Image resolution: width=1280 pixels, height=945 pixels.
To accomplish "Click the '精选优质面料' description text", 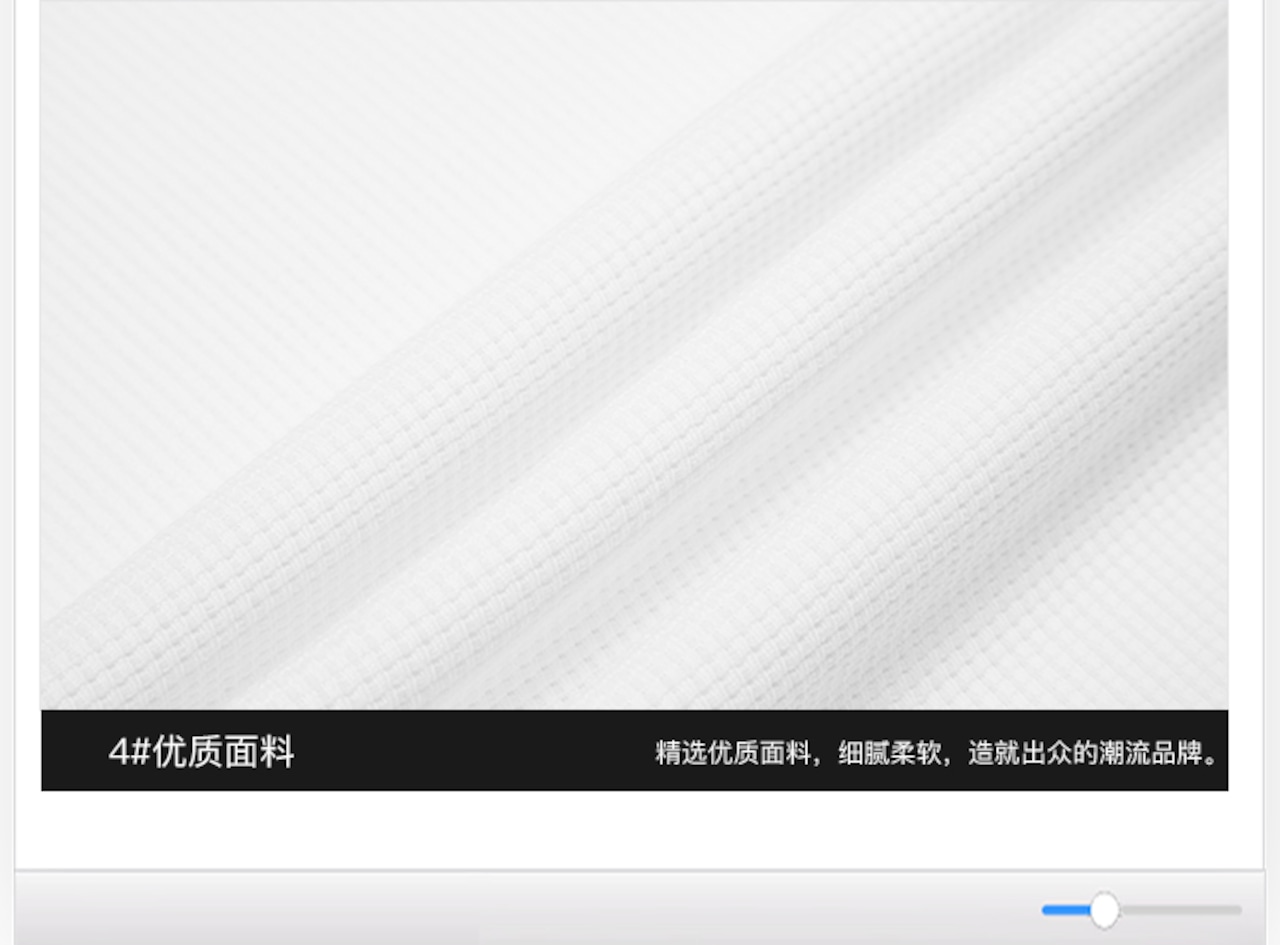I will (937, 752).
